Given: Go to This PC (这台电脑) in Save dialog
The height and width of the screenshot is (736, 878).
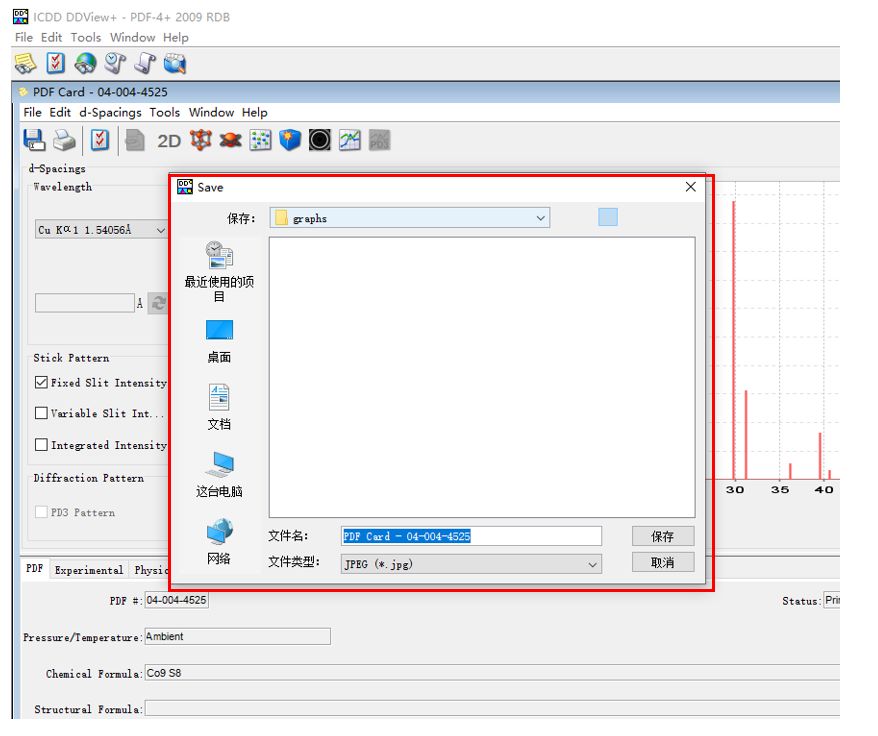Looking at the screenshot, I should 219,475.
